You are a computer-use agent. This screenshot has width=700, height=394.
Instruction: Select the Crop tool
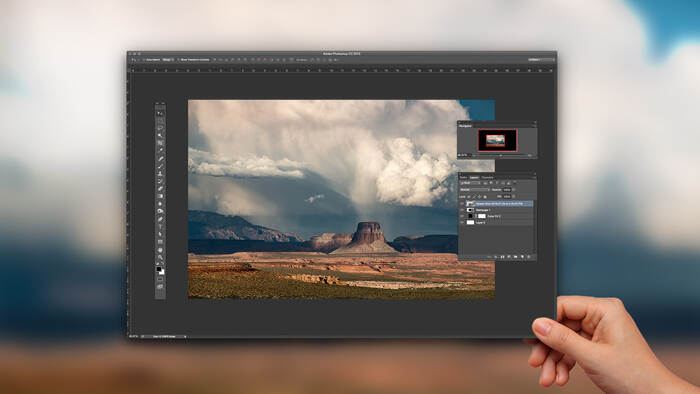(160, 143)
